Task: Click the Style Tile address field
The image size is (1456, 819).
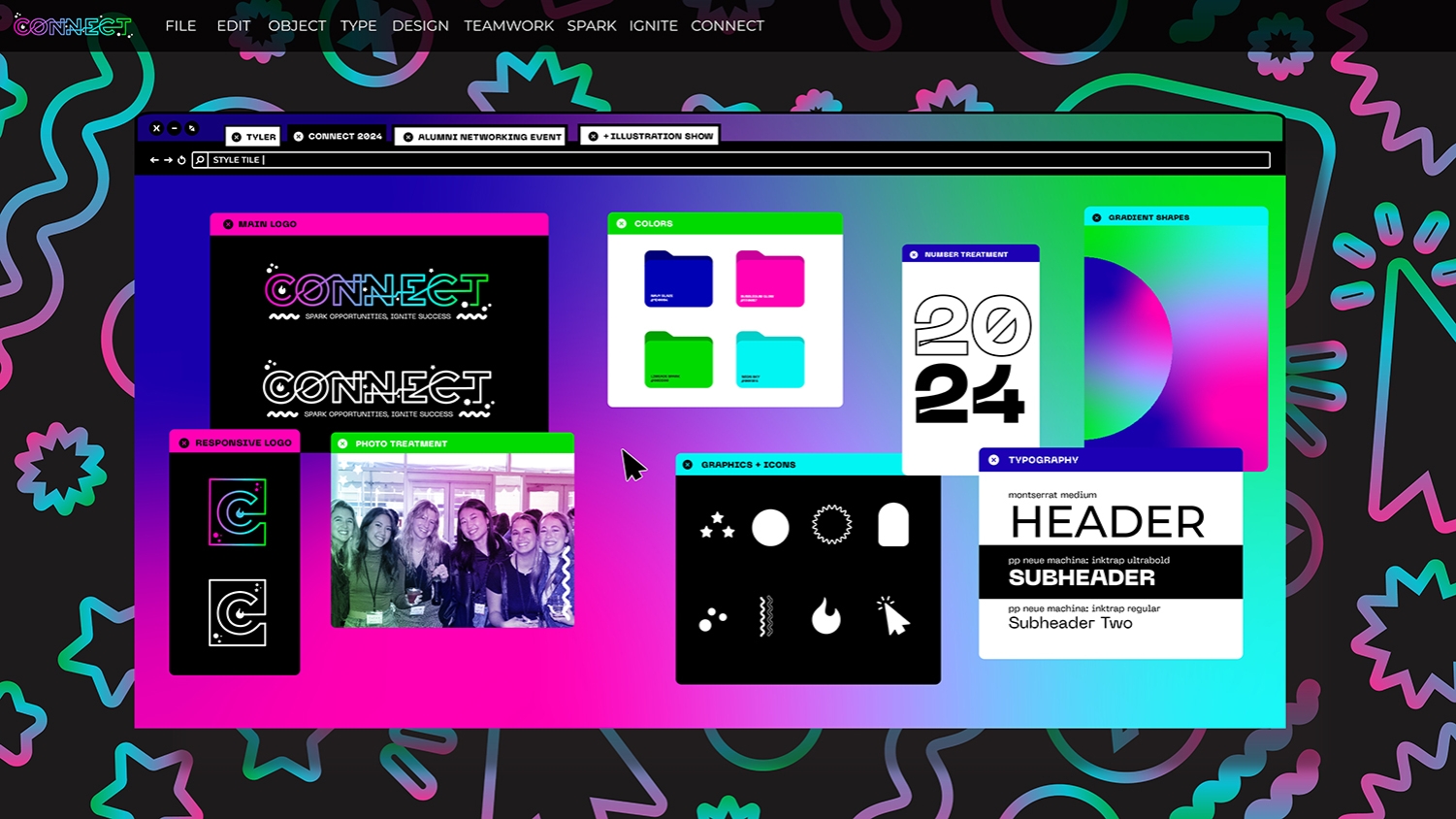Action: point(737,160)
